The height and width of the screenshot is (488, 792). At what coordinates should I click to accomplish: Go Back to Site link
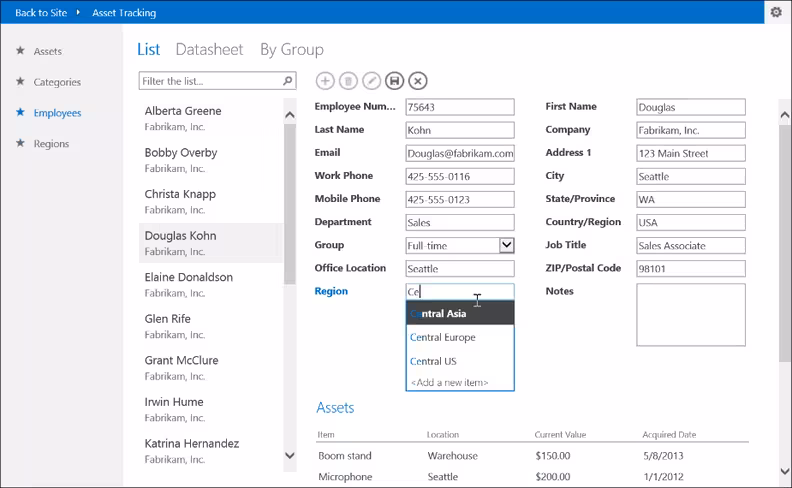[41, 13]
